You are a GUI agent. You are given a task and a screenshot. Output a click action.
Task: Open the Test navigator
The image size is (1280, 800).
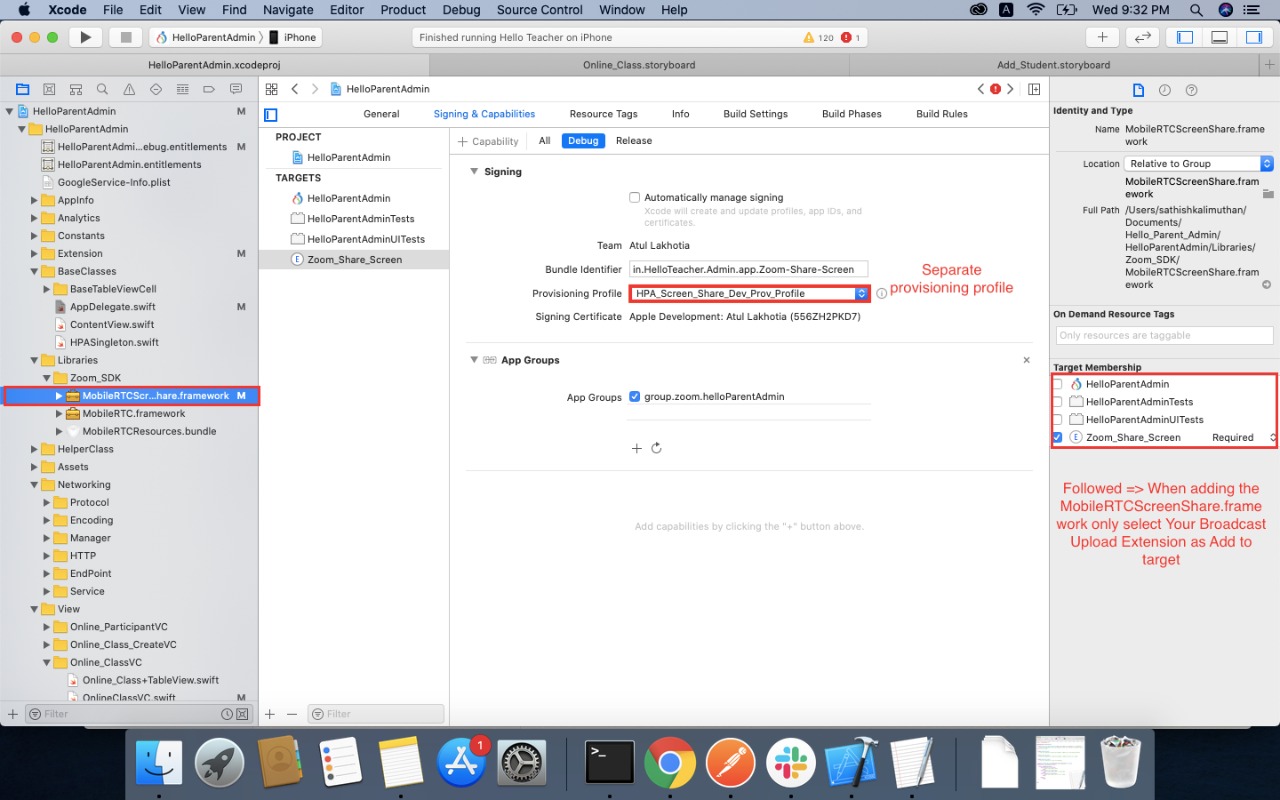(155, 89)
